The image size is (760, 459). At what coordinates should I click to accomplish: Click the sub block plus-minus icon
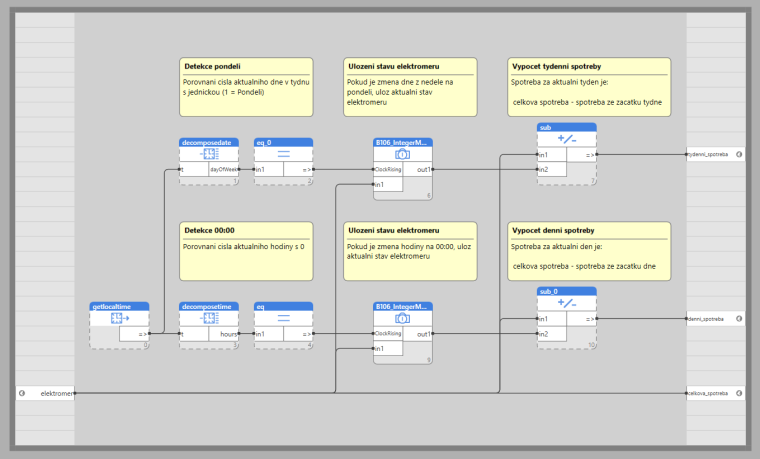[567, 139]
